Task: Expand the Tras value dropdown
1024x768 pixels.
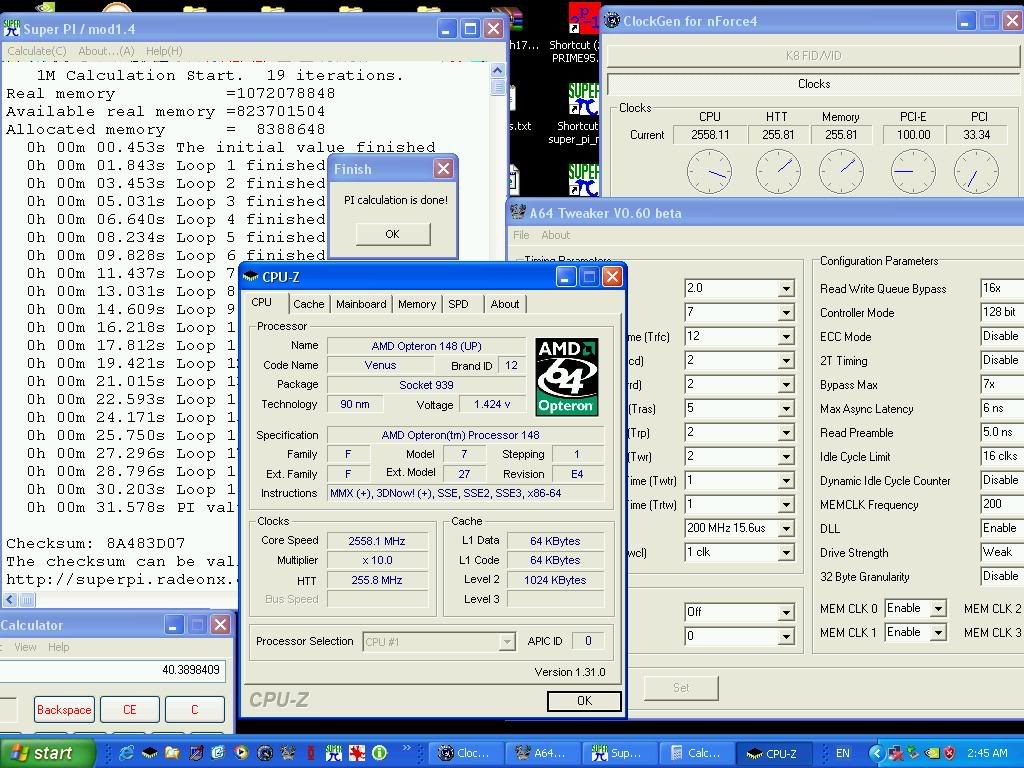Action: [786, 409]
